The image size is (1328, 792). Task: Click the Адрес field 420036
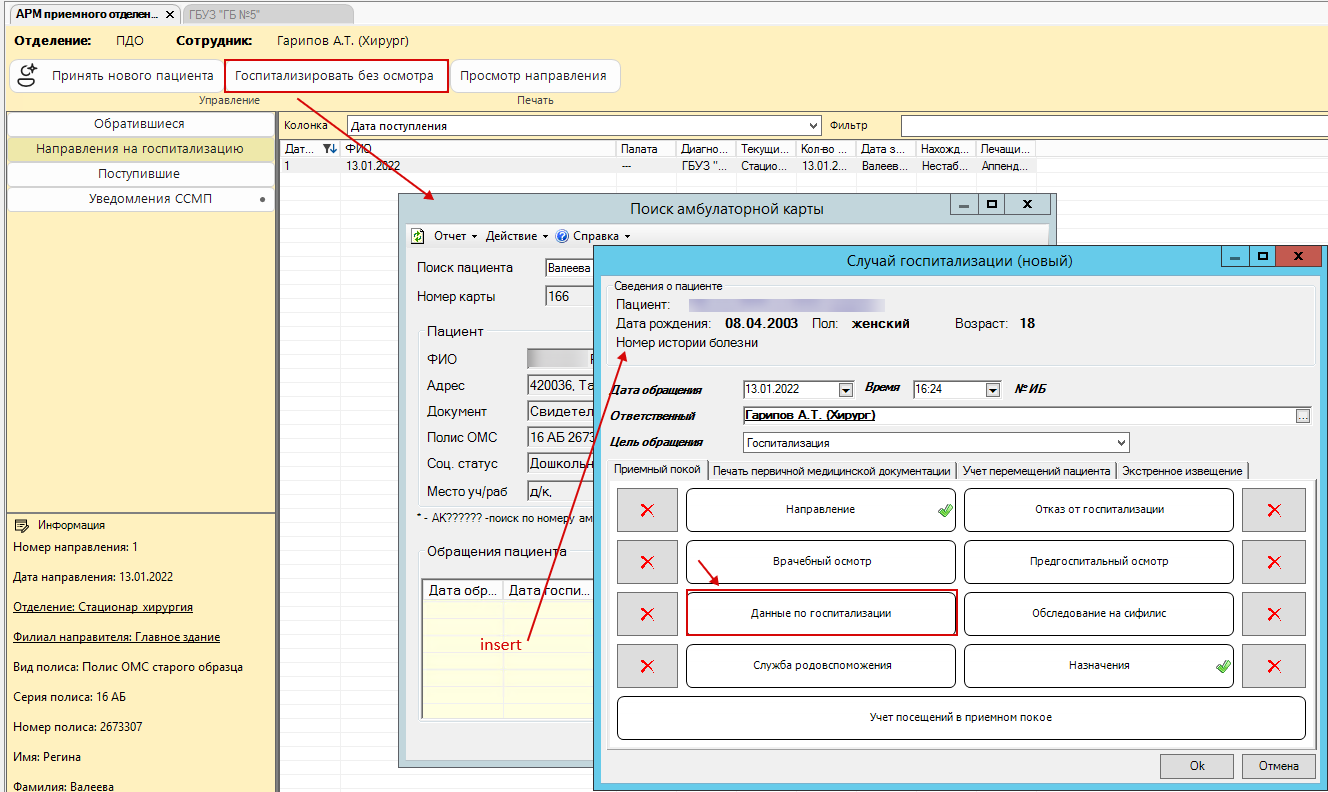pos(561,386)
